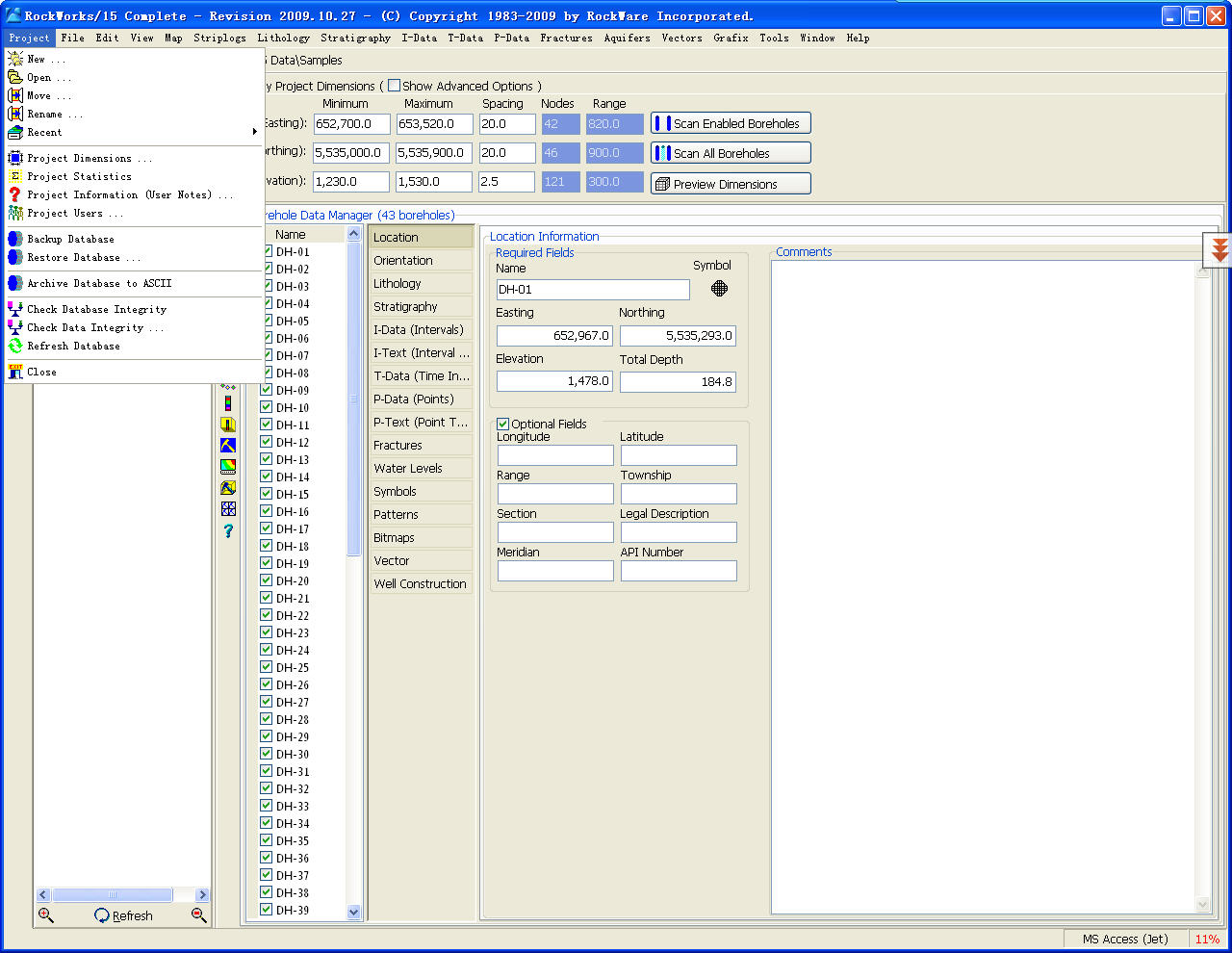
Task: Expand the Recent submenu arrow
Action: (255, 132)
